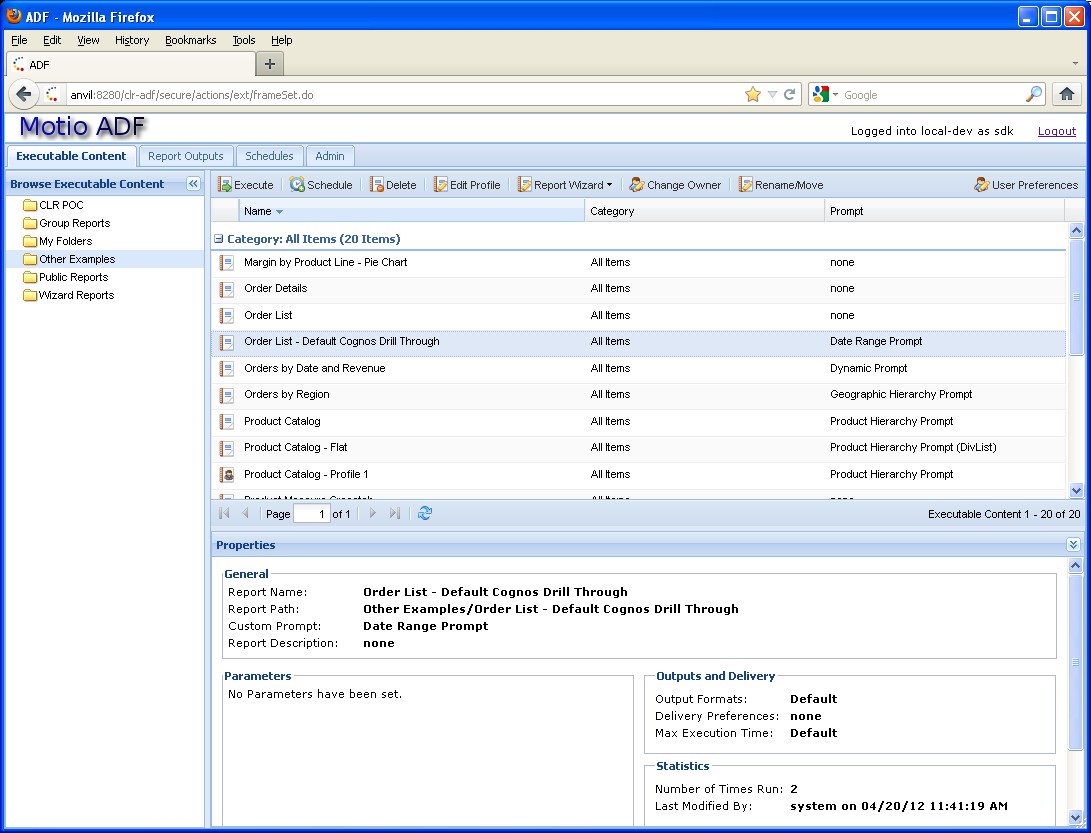
Task: Collapse the Browse Executable Content panel
Action: (x=193, y=184)
